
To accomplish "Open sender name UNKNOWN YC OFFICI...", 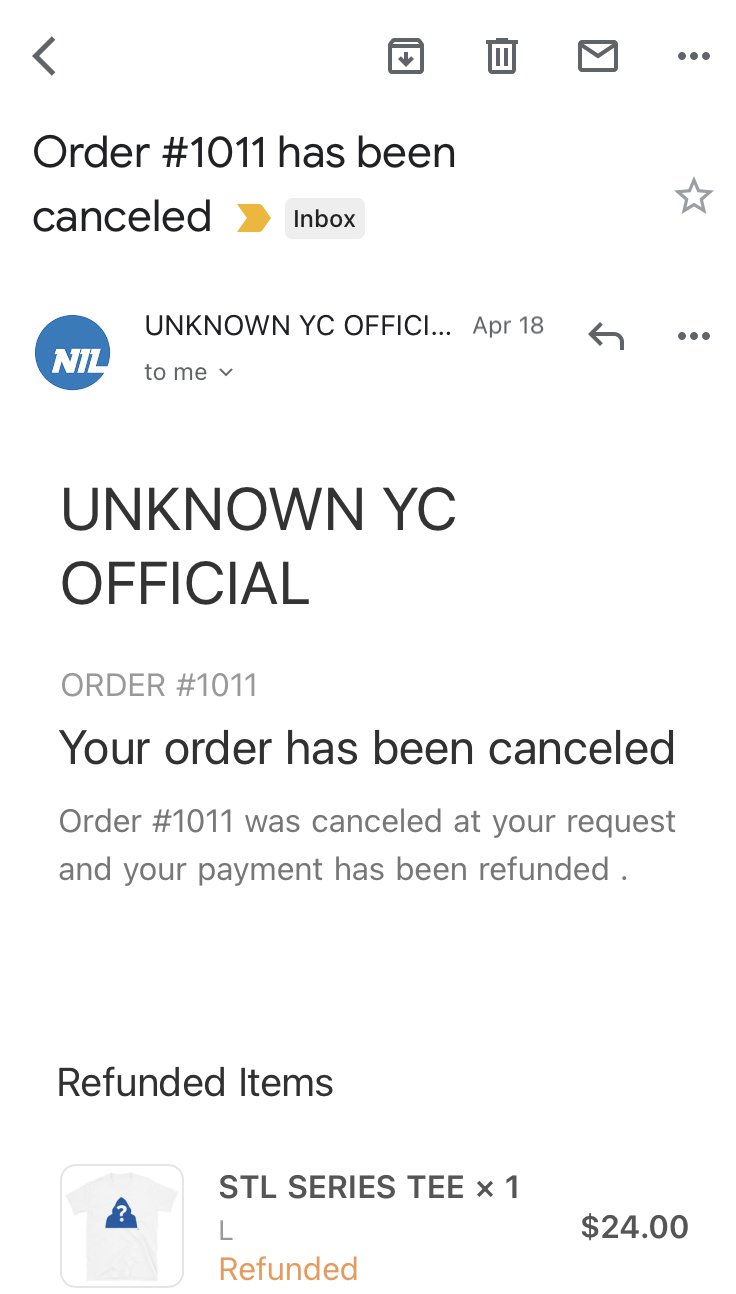I will point(298,325).
